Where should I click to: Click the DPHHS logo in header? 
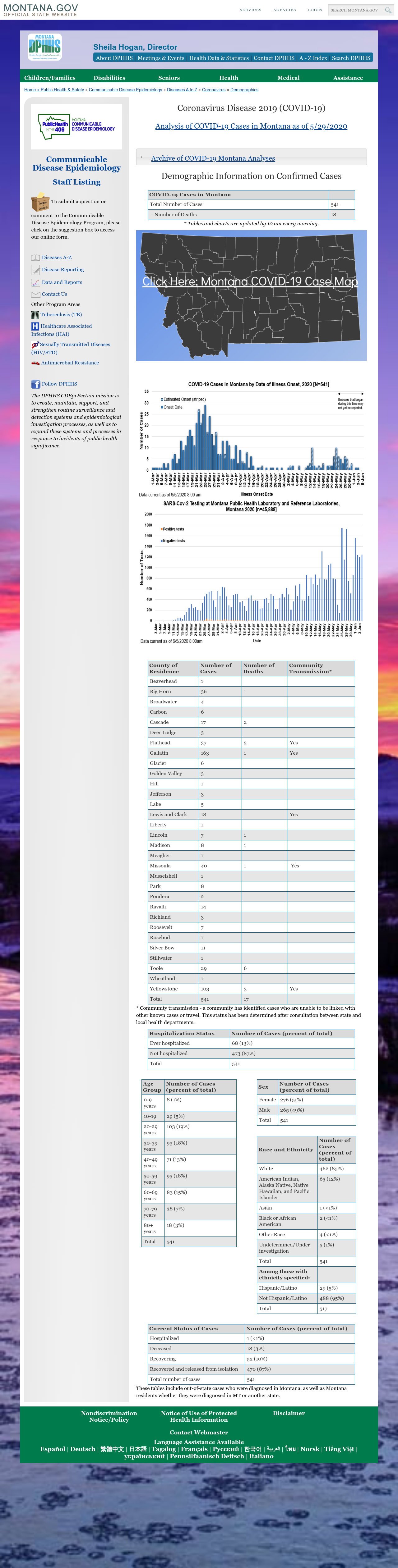pos(44,47)
